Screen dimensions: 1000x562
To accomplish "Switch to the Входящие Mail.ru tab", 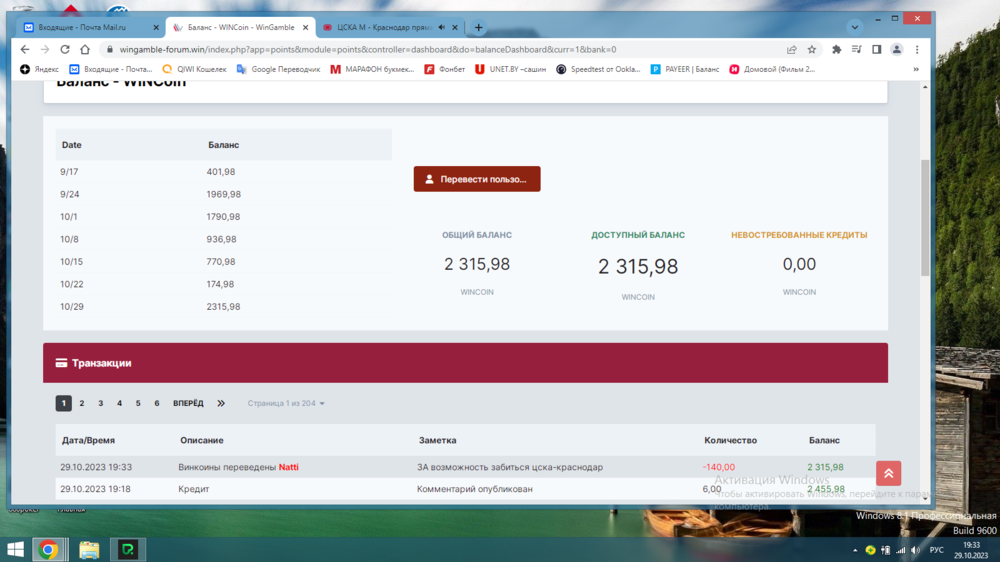I will (x=90, y=27).
